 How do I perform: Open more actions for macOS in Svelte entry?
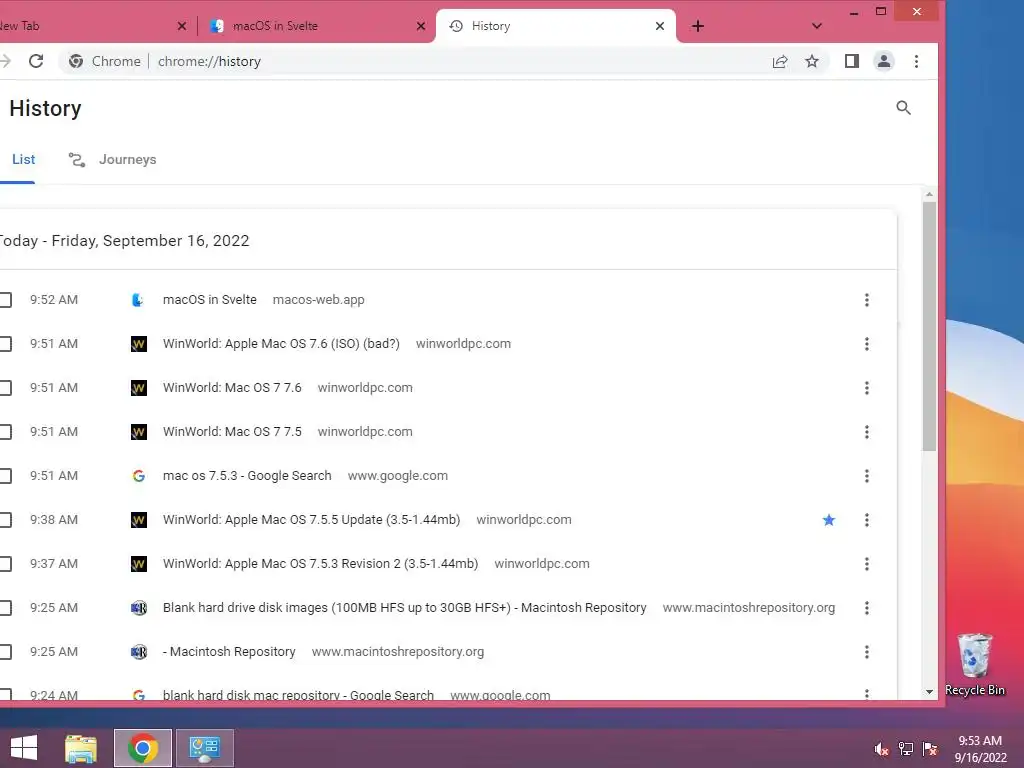867,300
